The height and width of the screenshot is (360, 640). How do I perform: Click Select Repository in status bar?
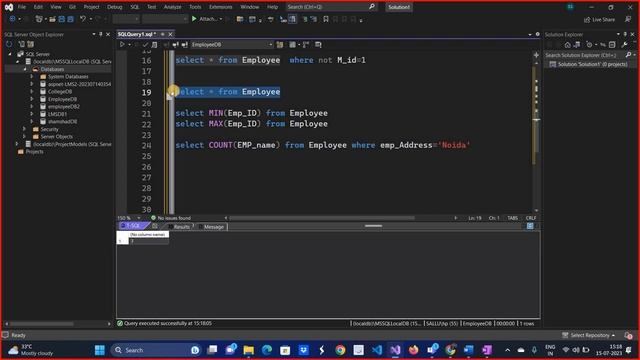click(589, 335)
